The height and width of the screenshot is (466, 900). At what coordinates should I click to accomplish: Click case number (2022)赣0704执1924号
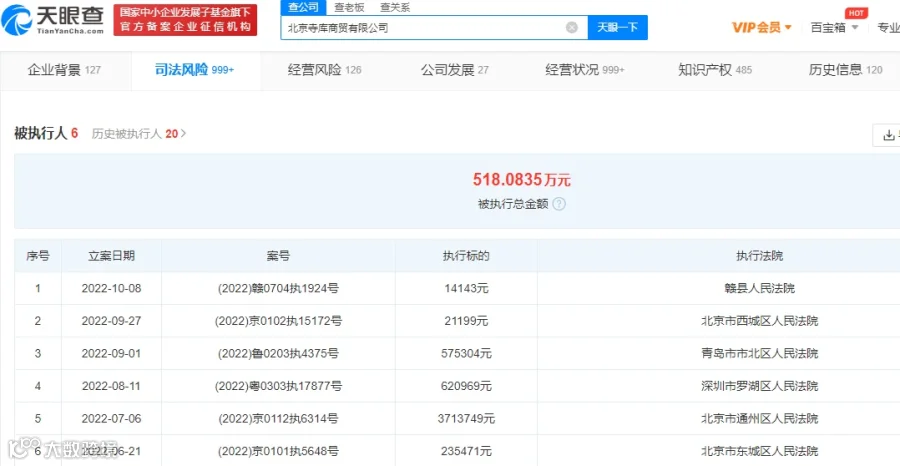click(278, 289)
